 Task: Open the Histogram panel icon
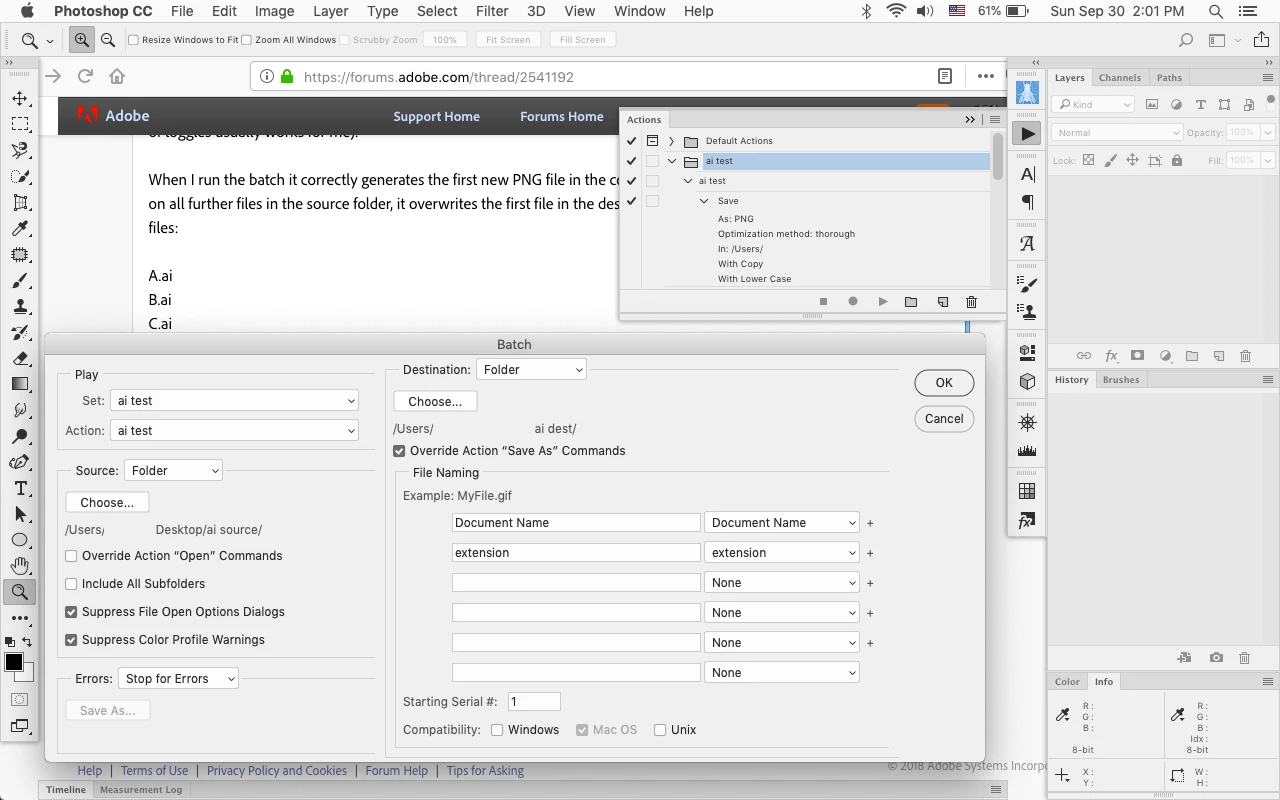click(1027, 451)
